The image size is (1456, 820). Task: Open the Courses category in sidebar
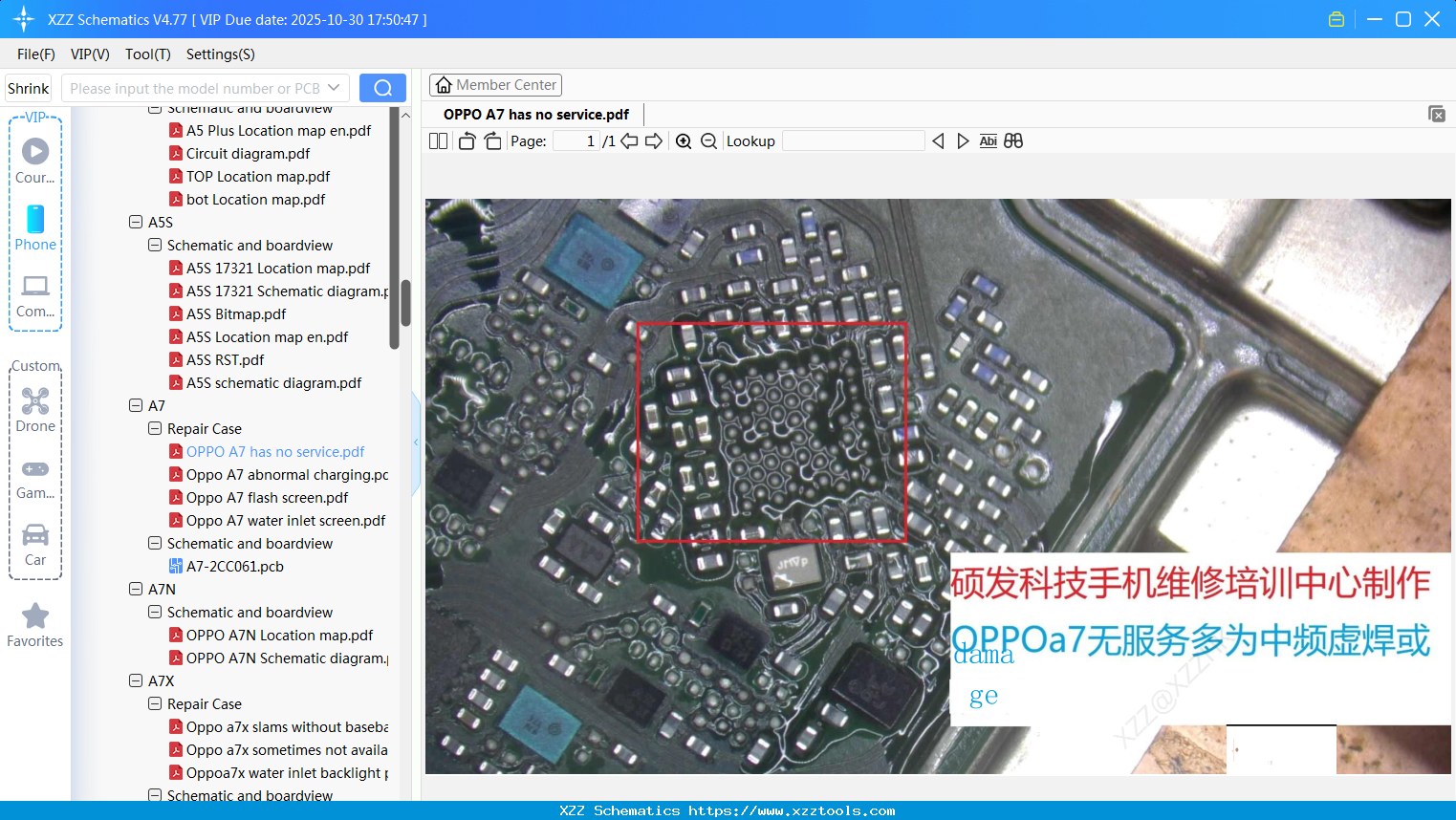pos(35,161)
